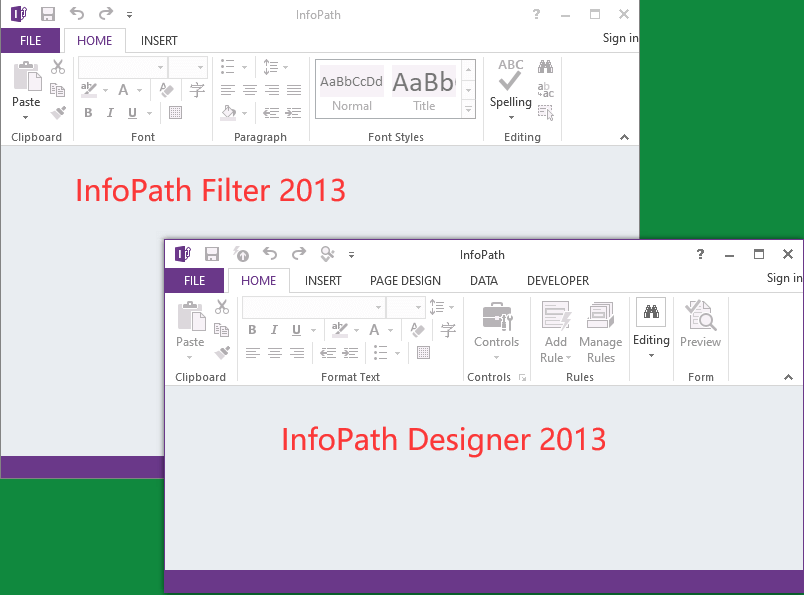
Task: Click Undo in the Filter window title bar
Action: (x=77, y=13)
